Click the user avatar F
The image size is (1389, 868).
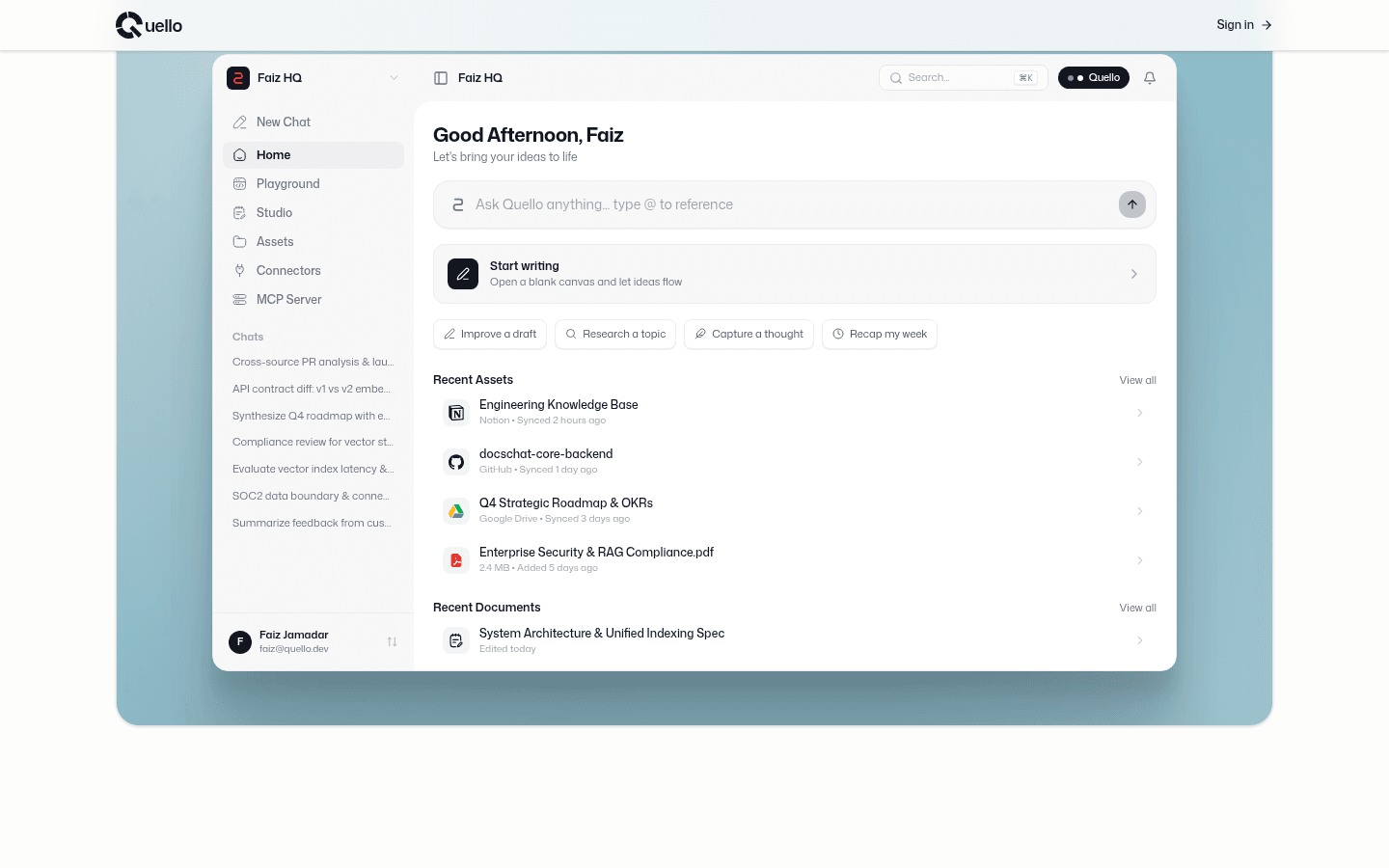pyautogui.click(x=240, y=641)
